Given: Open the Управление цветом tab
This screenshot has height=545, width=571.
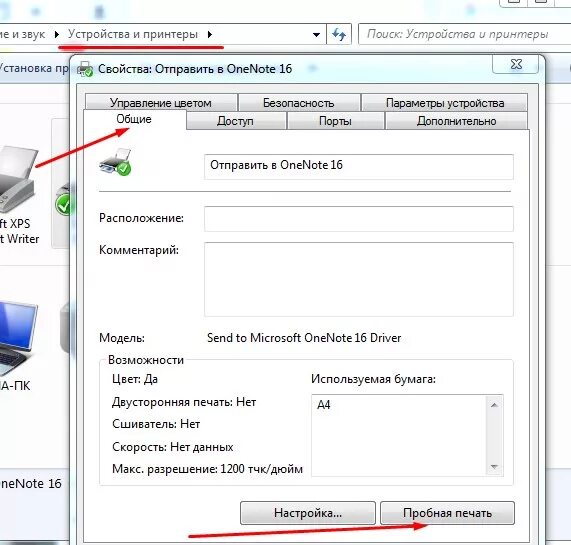Looking at the screenshot, I should (161, 103).
